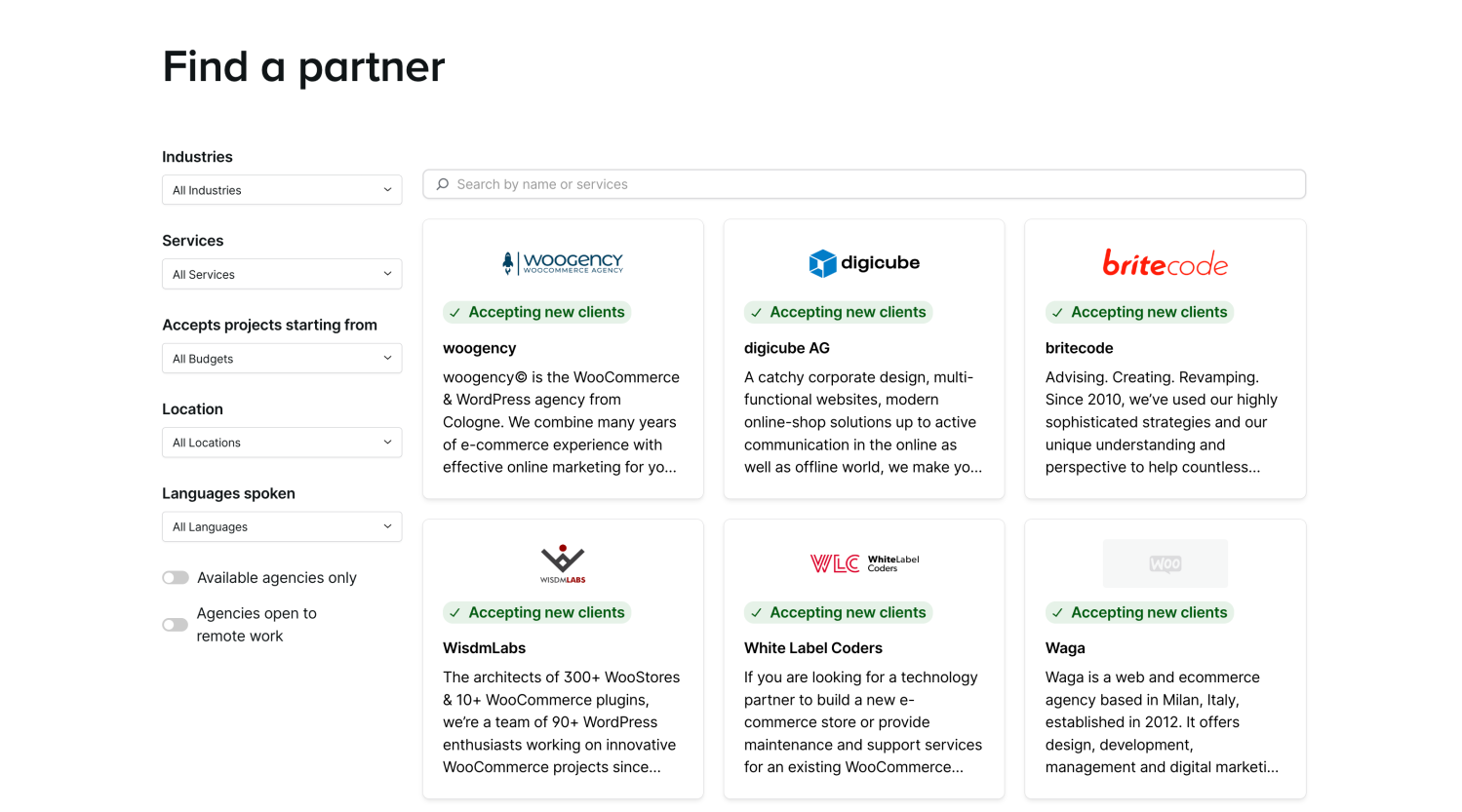Click the woogency logo icon
1462x812 pixels.
pyautogui.click(x=563, y=262)
